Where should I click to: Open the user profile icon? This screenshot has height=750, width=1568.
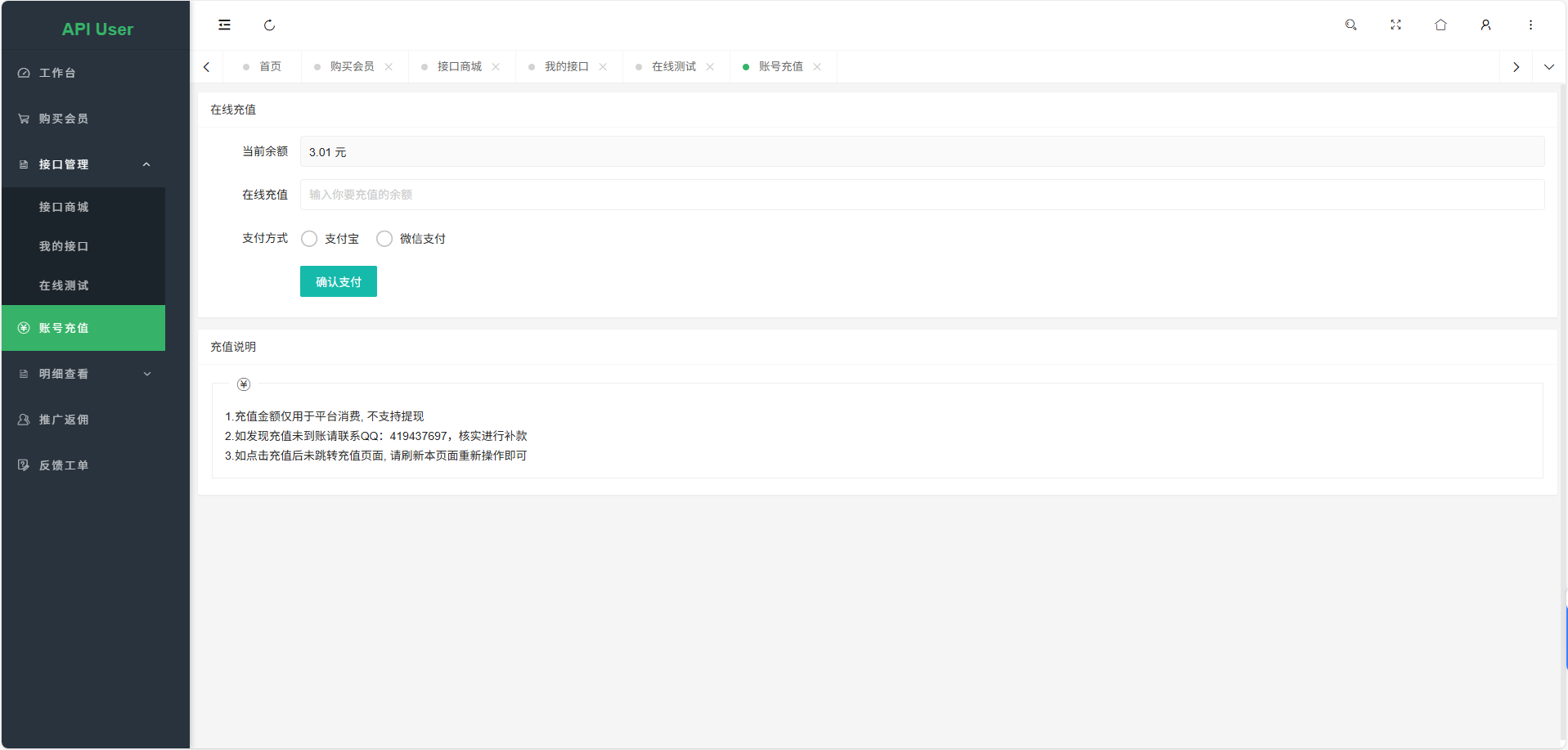(x=1486, y=25)
